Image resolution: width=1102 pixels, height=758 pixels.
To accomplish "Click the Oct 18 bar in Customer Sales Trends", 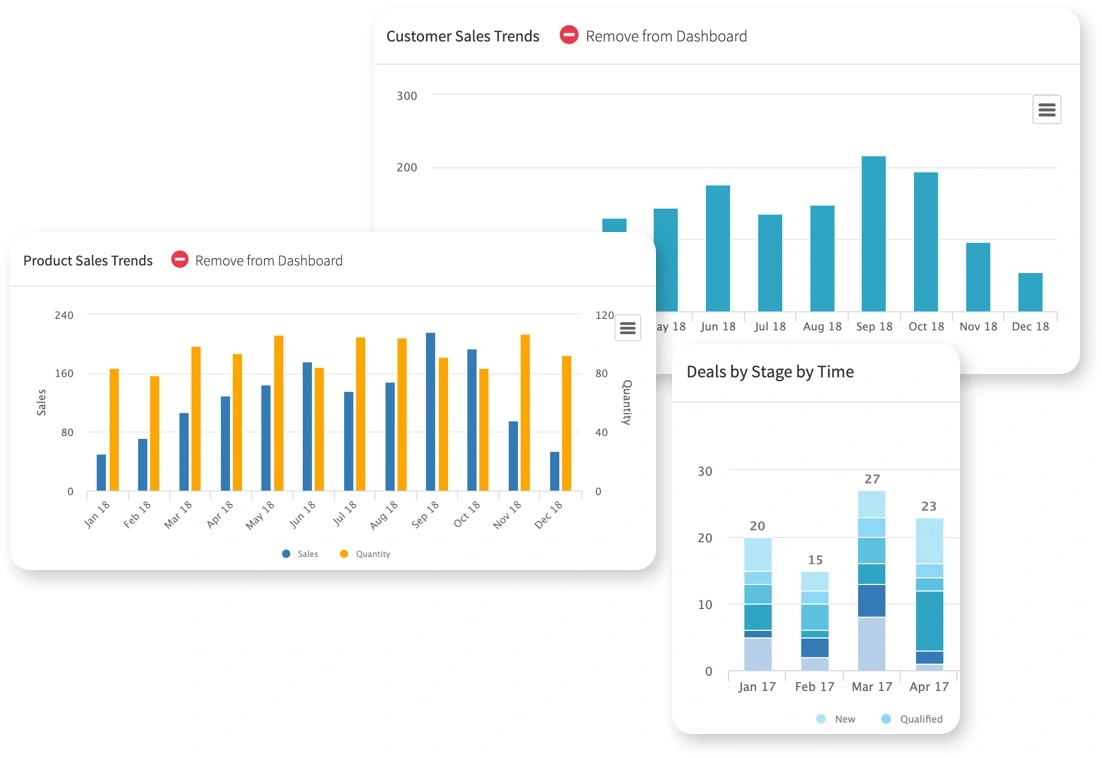I will coord(926,242).
